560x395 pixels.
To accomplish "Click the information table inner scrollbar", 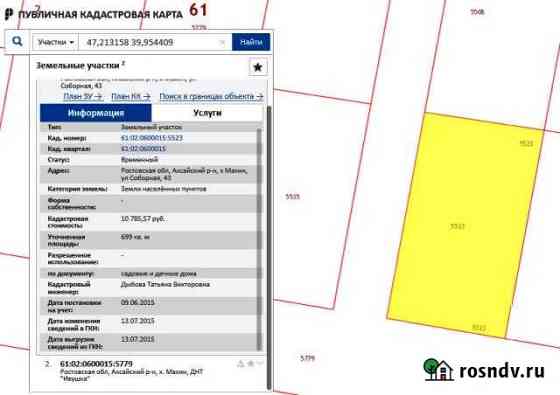I will click(259, 238).
